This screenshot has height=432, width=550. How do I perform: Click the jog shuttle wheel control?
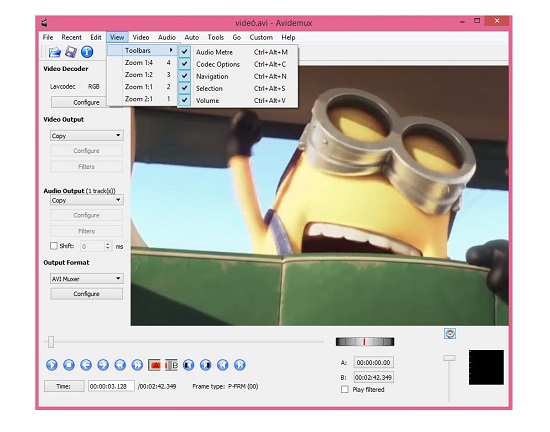coord(365,342)
